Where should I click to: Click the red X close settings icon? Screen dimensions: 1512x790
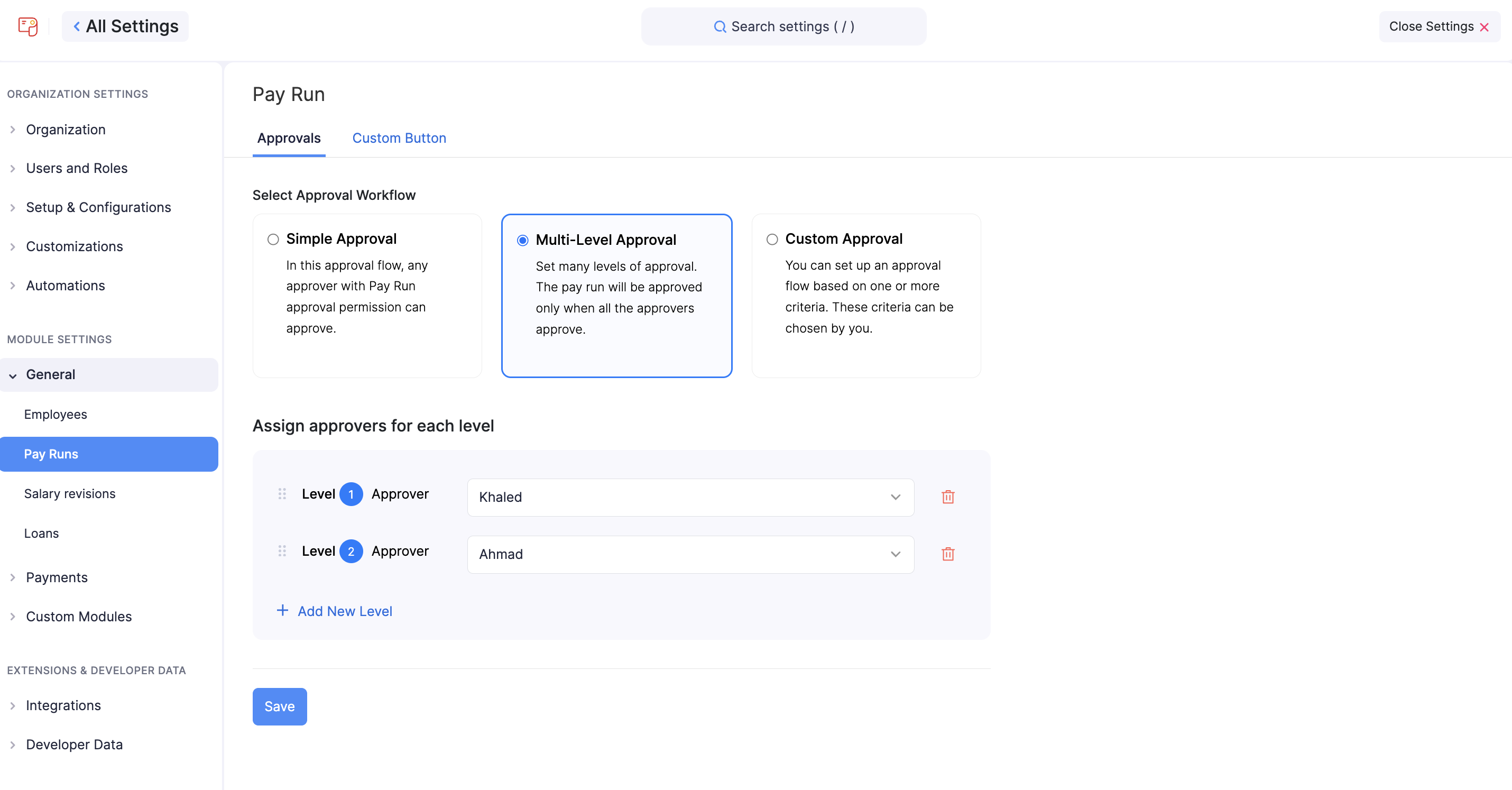1485,27
